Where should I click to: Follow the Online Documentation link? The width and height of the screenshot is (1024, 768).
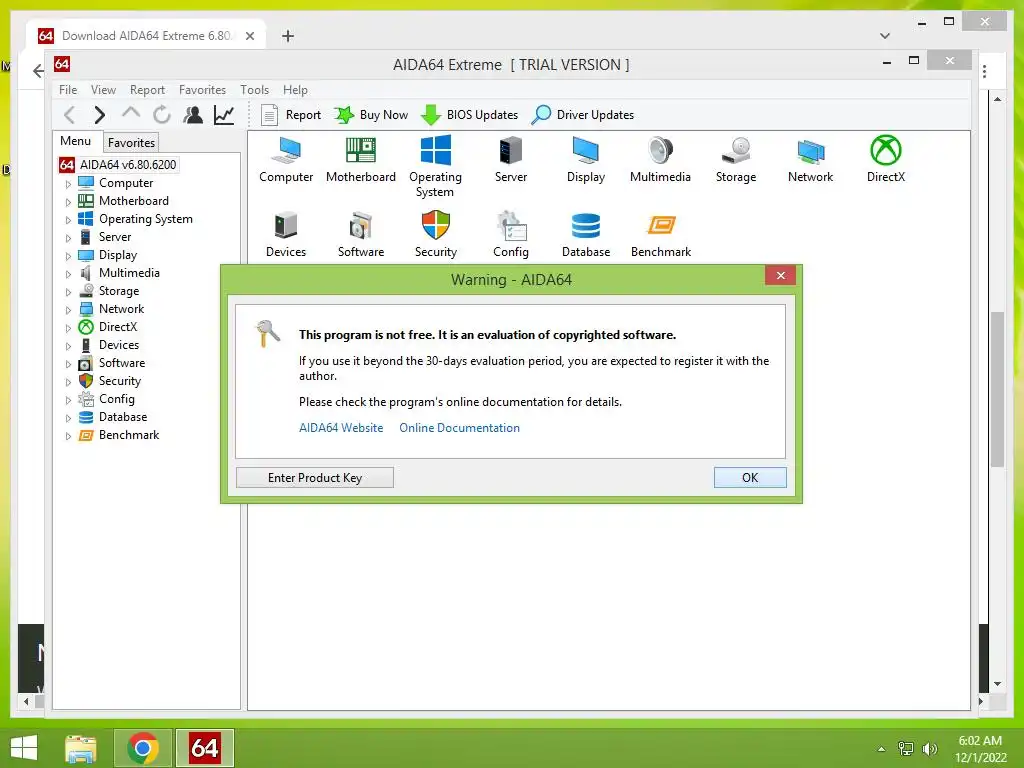click(460, 428)
